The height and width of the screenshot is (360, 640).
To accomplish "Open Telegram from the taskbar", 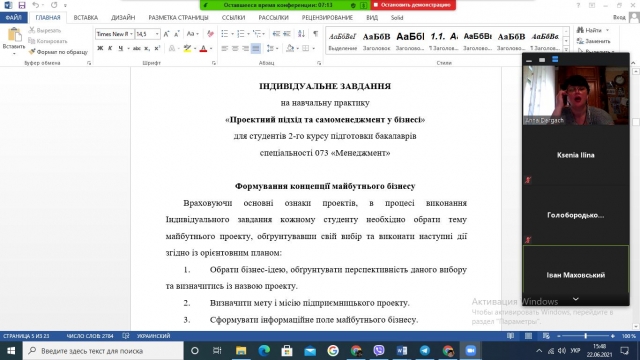I will pos(425,351).
